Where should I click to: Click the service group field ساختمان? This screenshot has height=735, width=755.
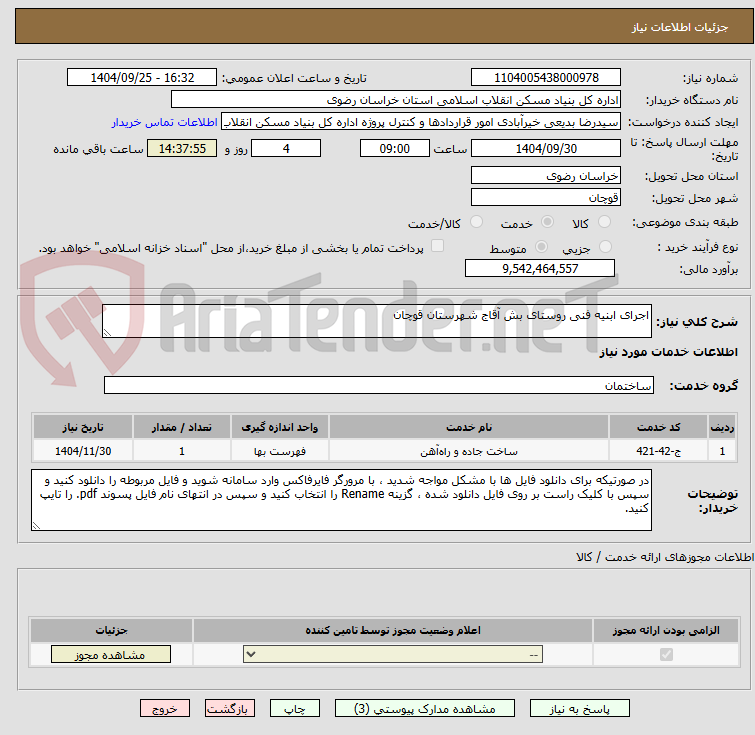(x=379, y=385)
